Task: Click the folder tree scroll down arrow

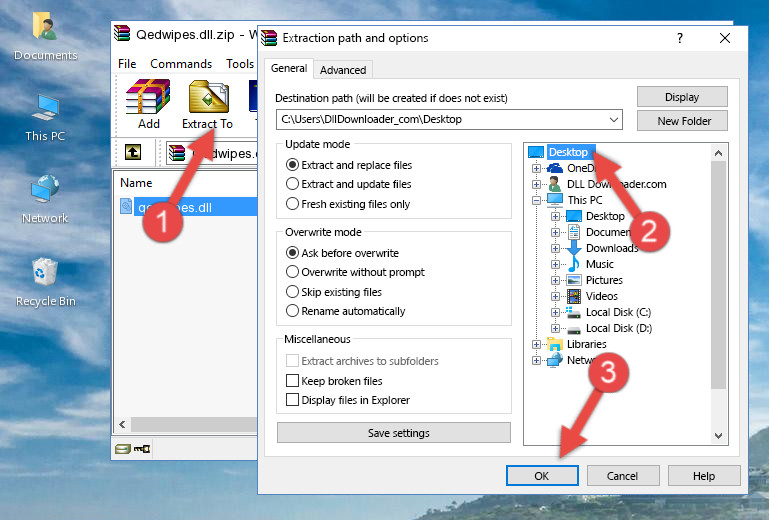Action: pos(718,436)
